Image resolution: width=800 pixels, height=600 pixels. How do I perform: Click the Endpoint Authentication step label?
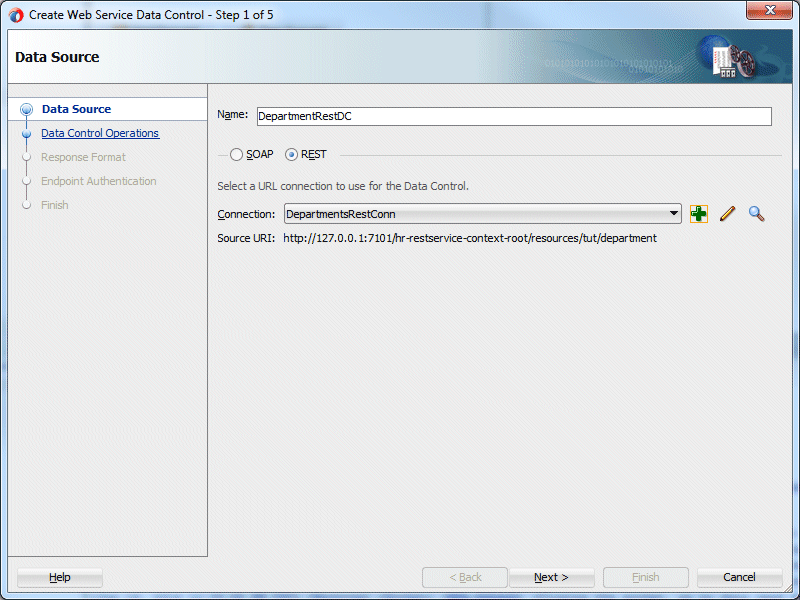[x=98, y=181]
